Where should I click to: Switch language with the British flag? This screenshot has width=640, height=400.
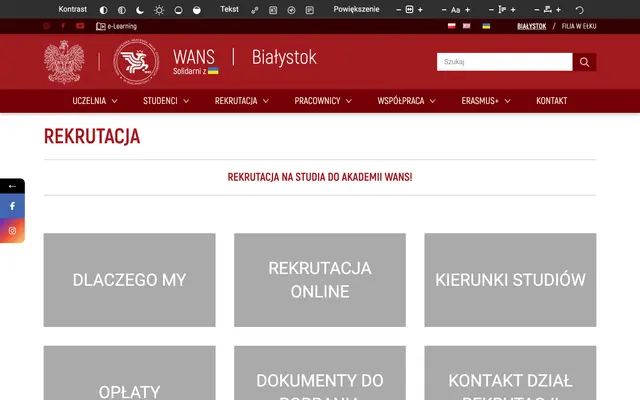(467, 26)
